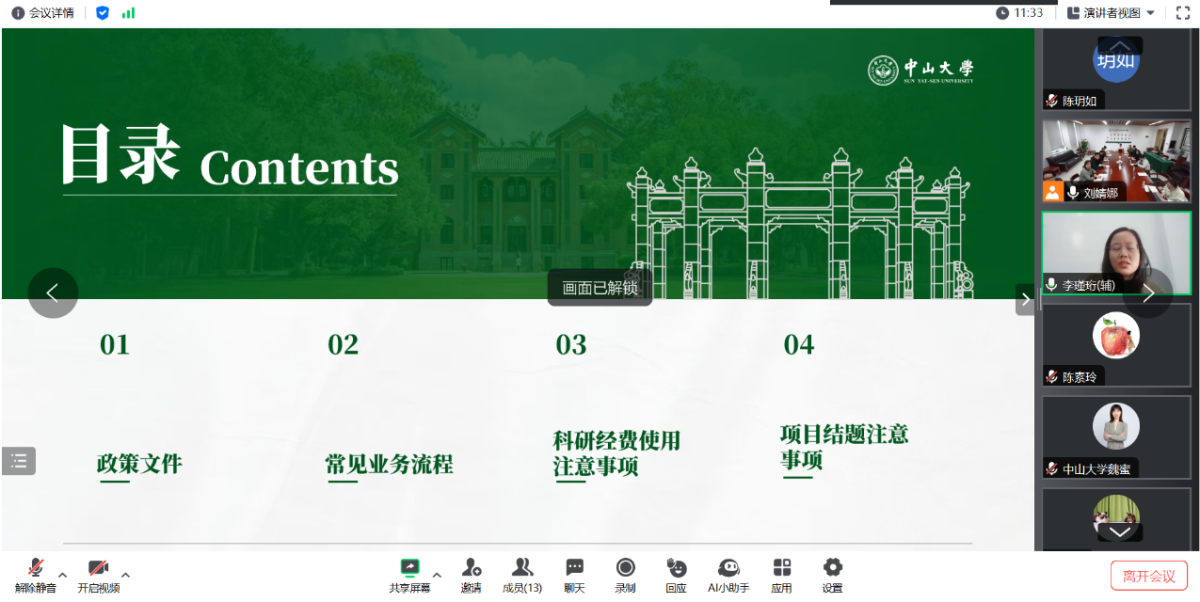Image resolution: width=1200 pixels, height=602 pixels.
Task: Click the slide outline list icon at left
Action: (19, 461)
